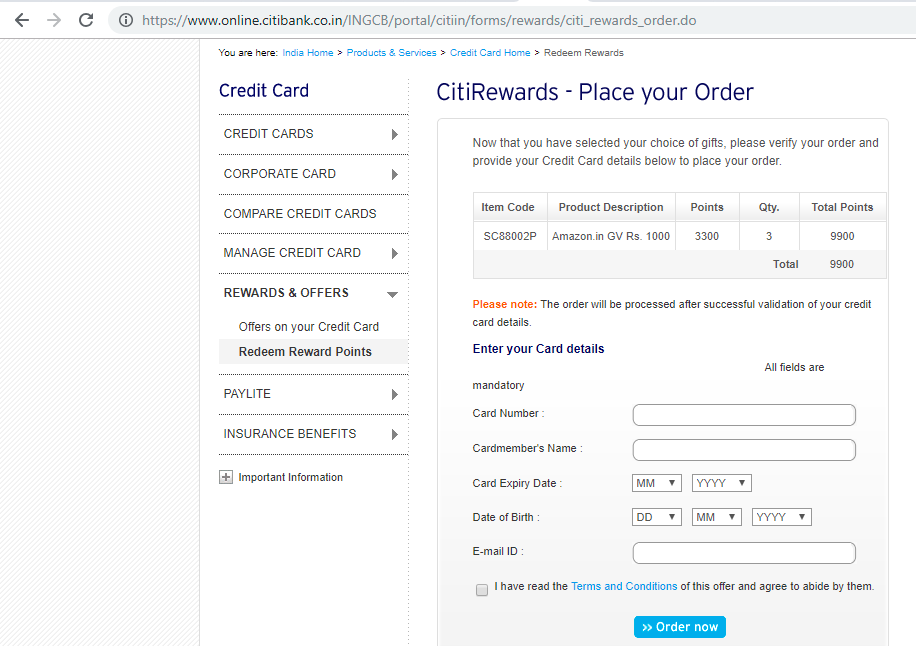Click the Product Description column header
Screen dimensions: 916x646
pyautogui.click(x=611, y=207)
